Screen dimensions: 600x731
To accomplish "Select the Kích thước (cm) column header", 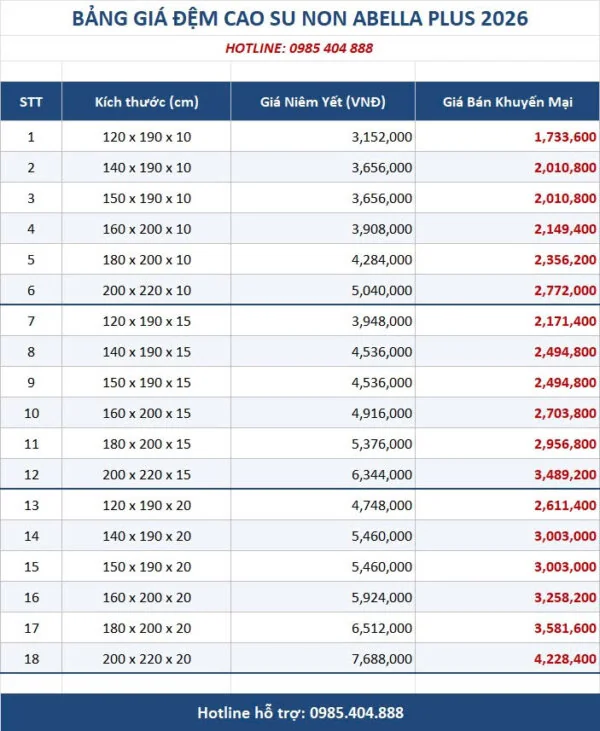I will point(146,102).
